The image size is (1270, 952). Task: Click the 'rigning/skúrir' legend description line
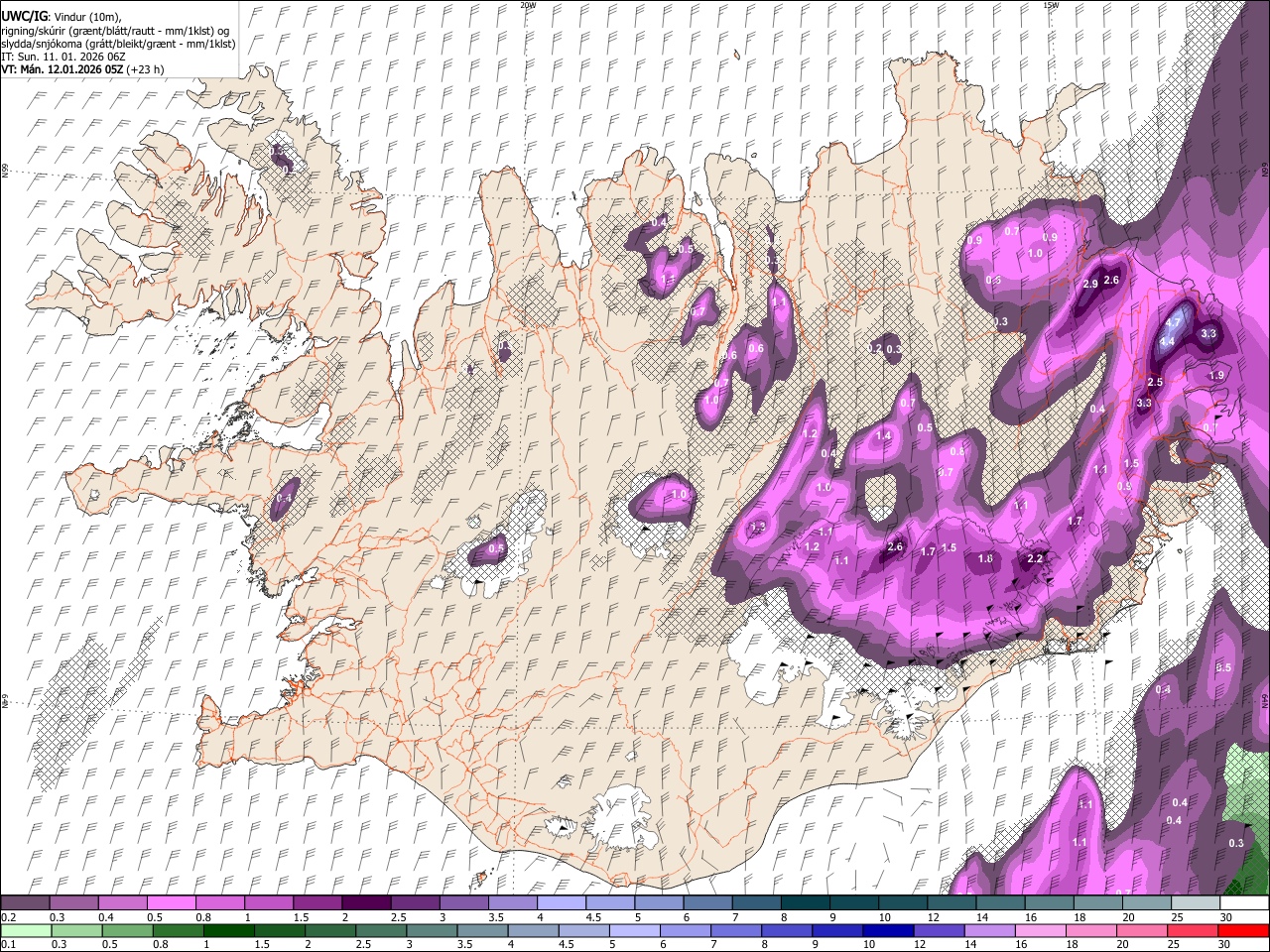click(116, 31)
